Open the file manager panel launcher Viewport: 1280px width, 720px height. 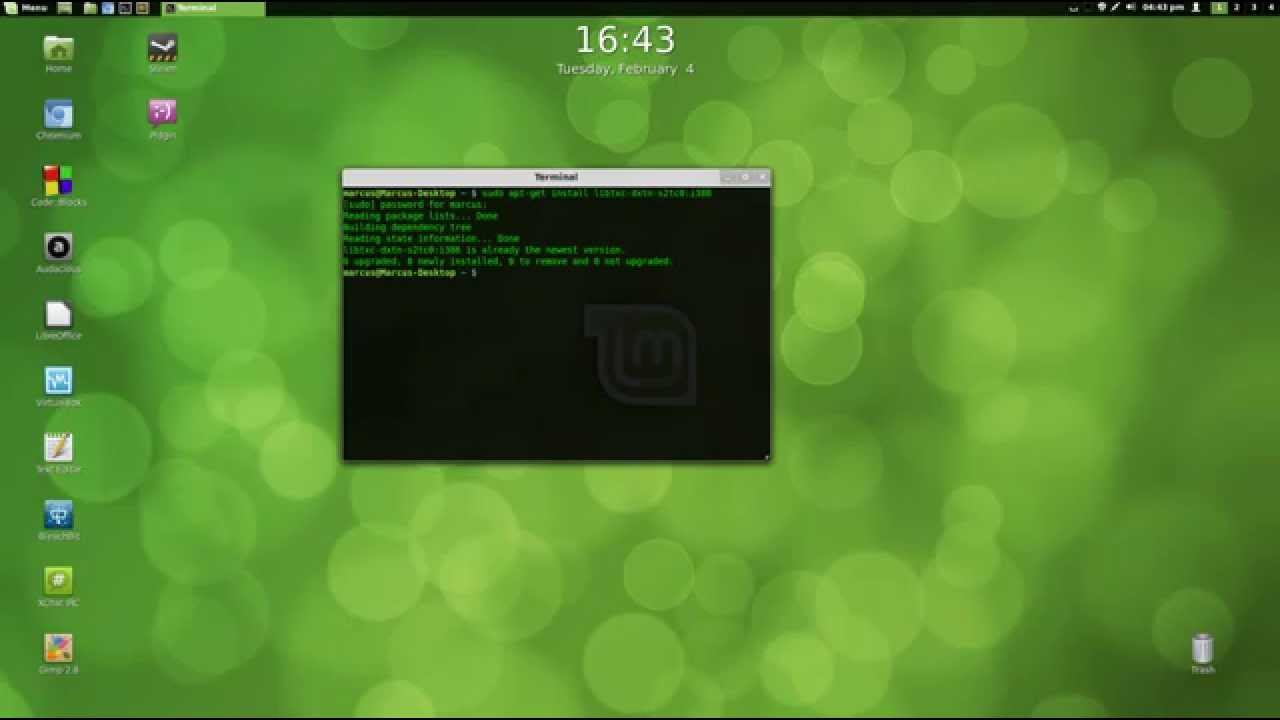point(90,8)
